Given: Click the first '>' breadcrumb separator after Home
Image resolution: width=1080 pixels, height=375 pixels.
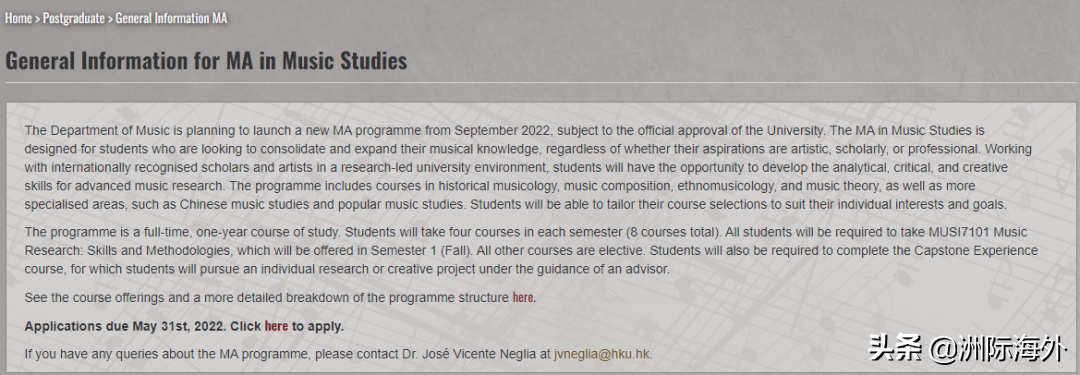Looking at the screenshot, I should click(x=37, y=19).
